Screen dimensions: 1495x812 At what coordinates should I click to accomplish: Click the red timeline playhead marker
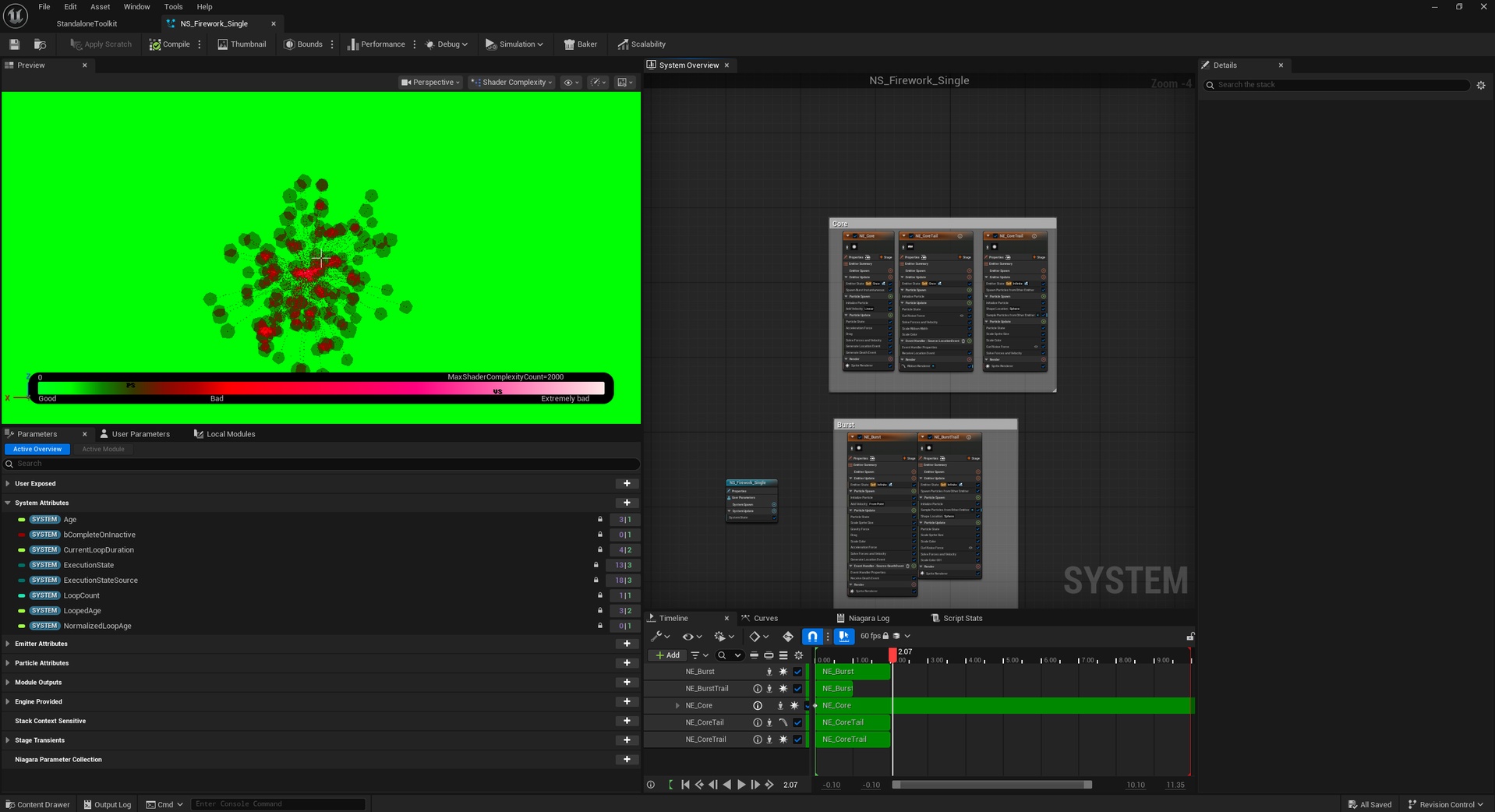pyautogui.click(x=892, y=655)
